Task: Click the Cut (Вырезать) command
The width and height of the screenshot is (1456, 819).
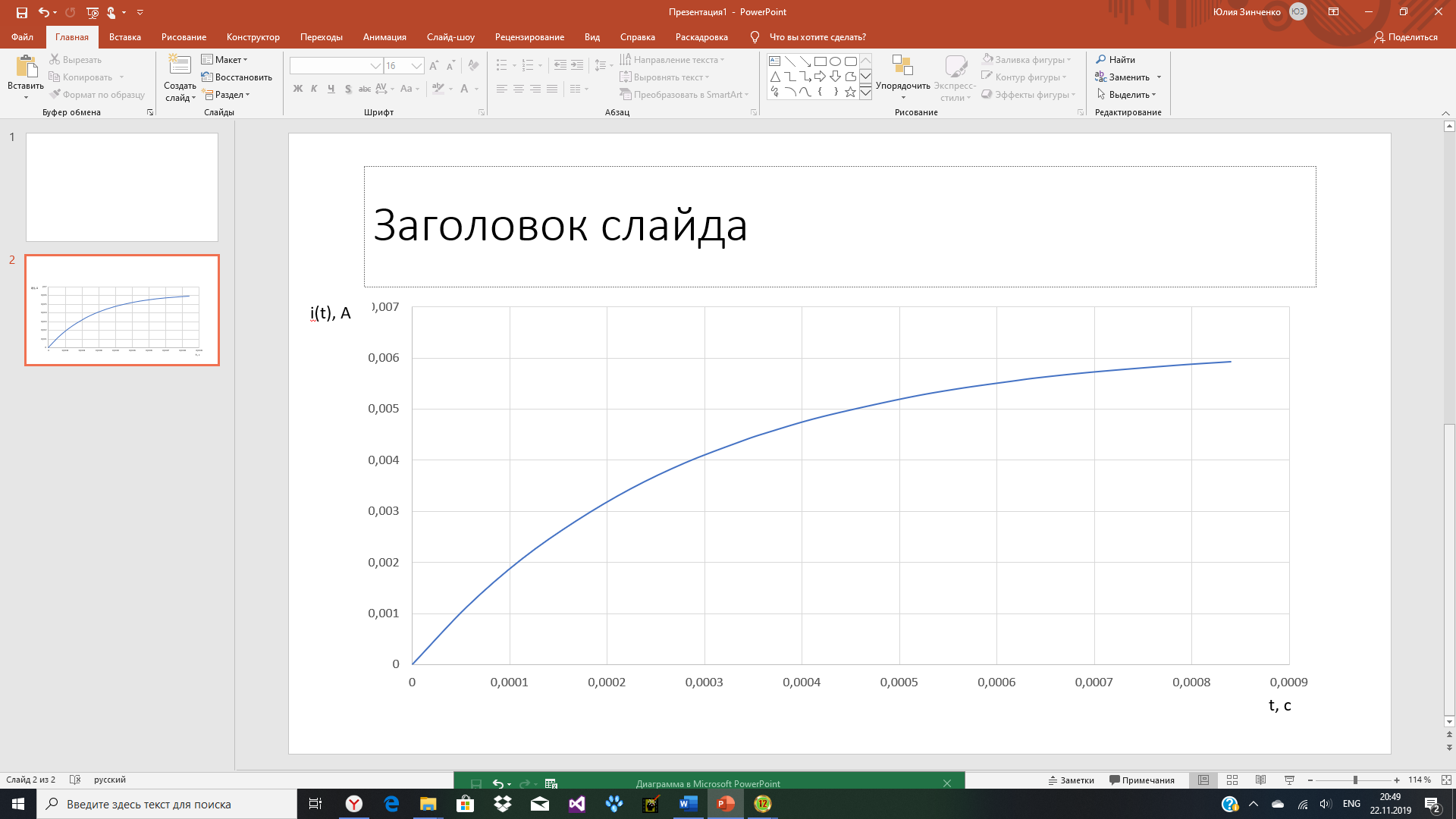Action: click(75, 59)
